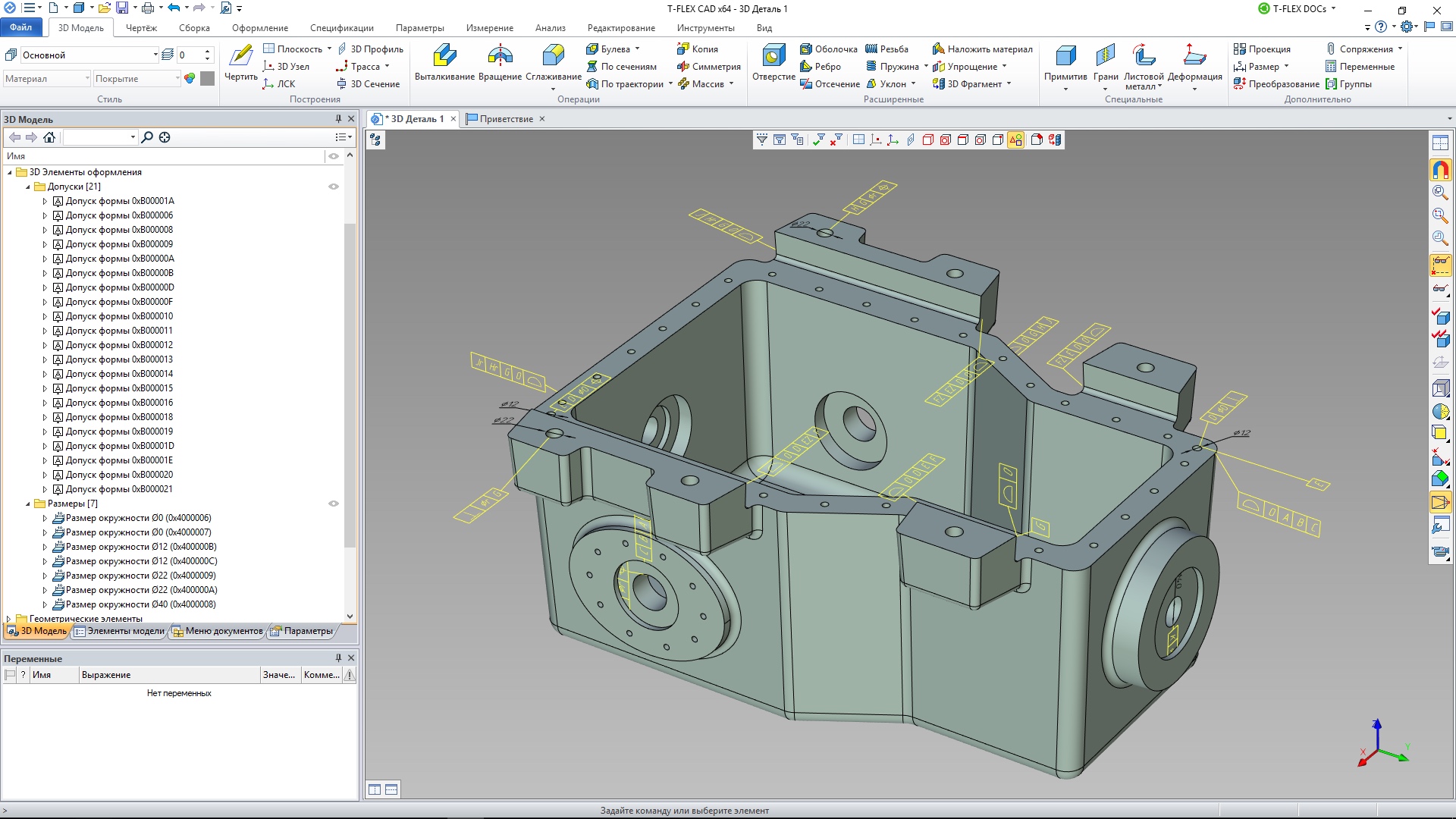
Task: Apply the Резьба thread tool
Action: [x=886, y=49]
